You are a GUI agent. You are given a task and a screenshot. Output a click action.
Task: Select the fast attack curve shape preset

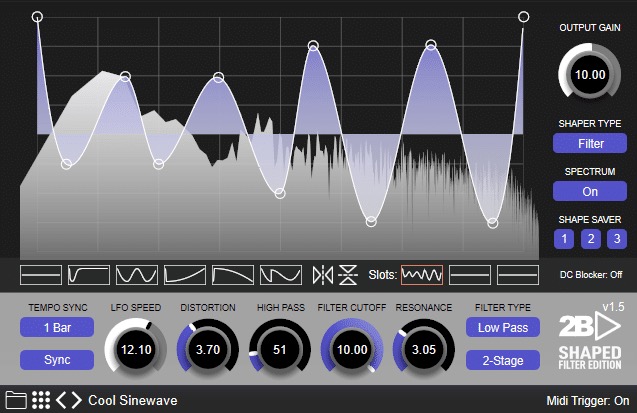point(89,275)
